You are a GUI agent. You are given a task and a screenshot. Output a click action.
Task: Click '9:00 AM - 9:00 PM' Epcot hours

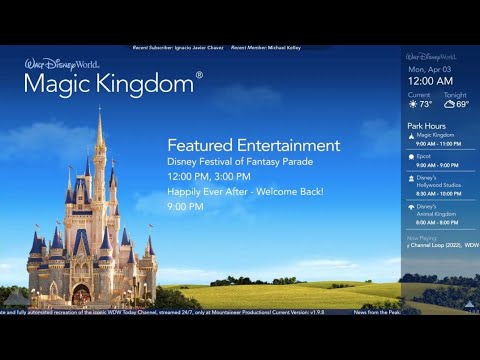(x=437, y=165)
